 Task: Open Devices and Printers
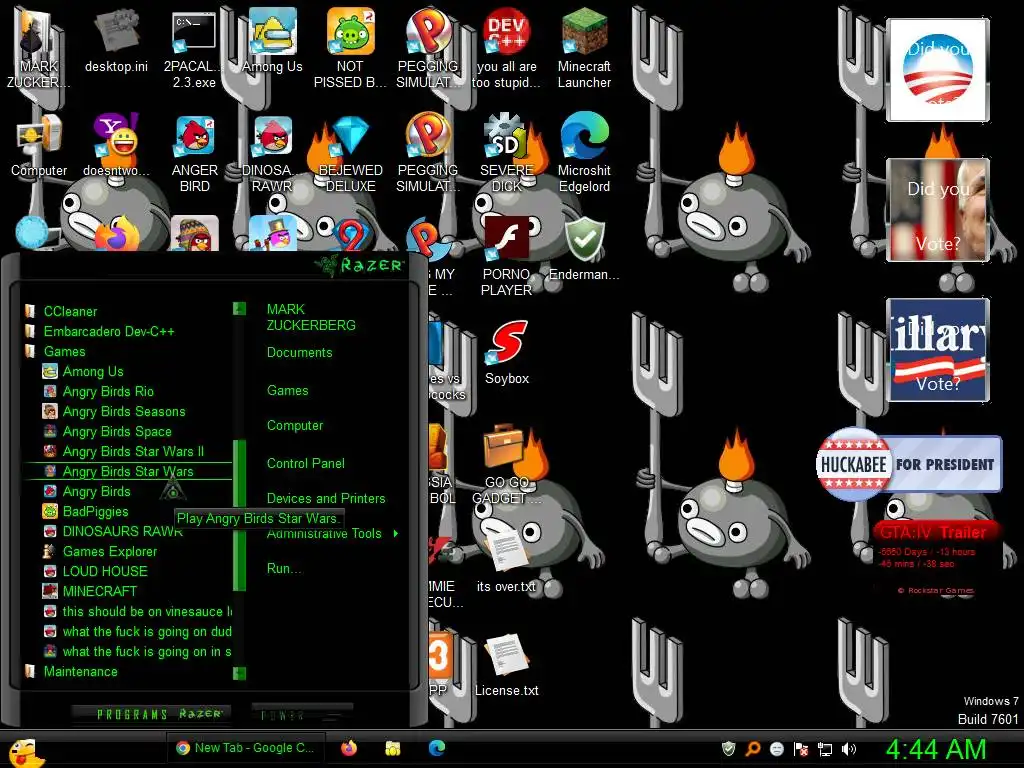tap(326, 498)
